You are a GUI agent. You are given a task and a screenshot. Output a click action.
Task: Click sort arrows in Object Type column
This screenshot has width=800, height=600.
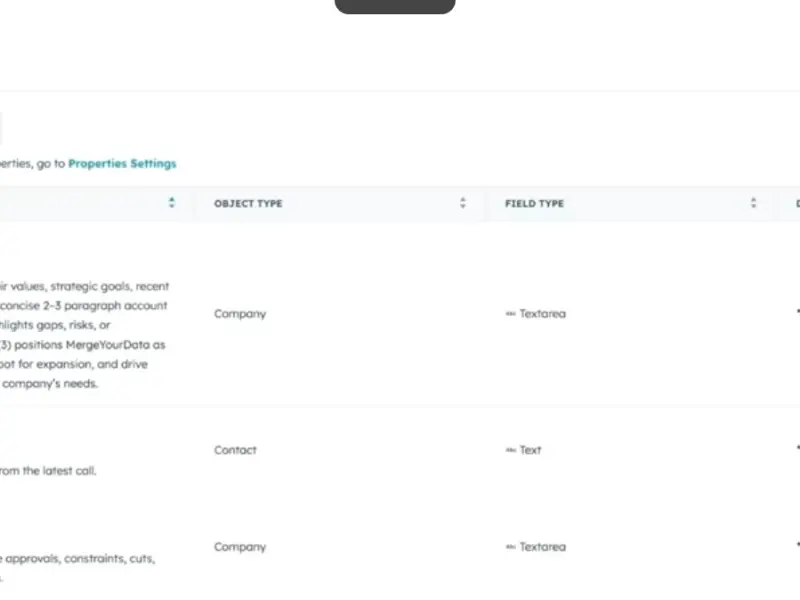[x=463, y=203]
